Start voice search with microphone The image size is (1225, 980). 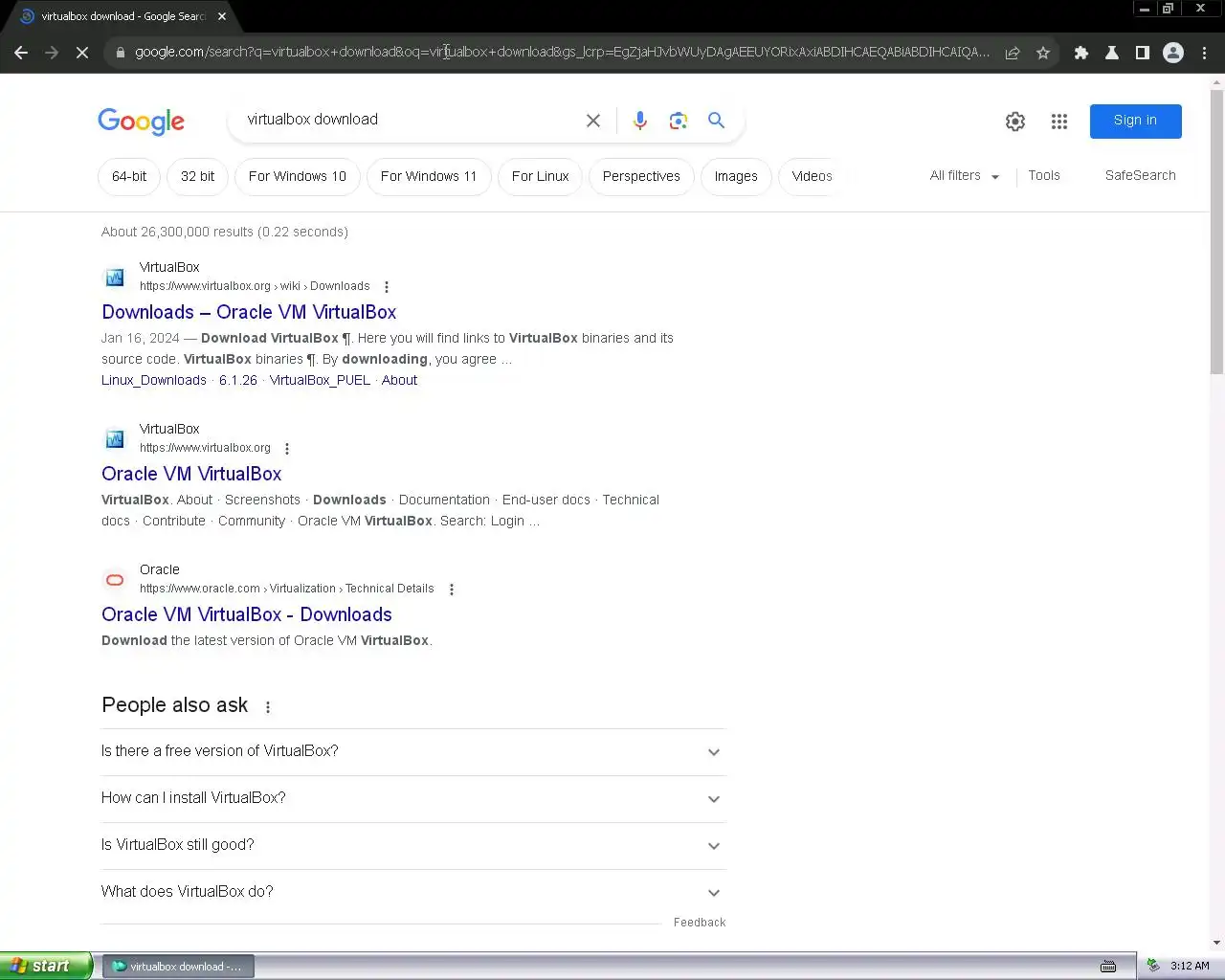(640, 121)
